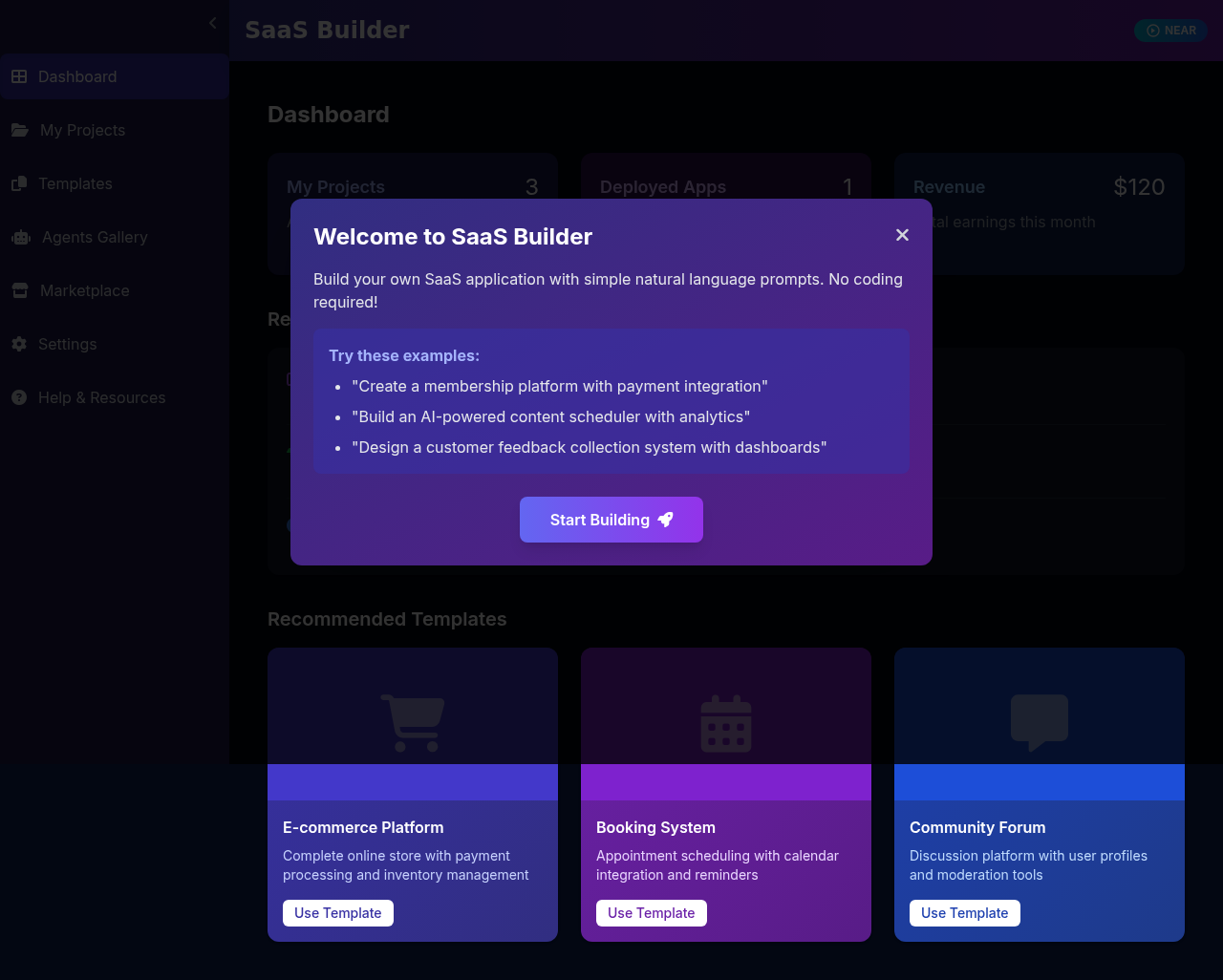Collapse the sidebar with the chevron arrow
The image size is (1223, 980).
211,23
